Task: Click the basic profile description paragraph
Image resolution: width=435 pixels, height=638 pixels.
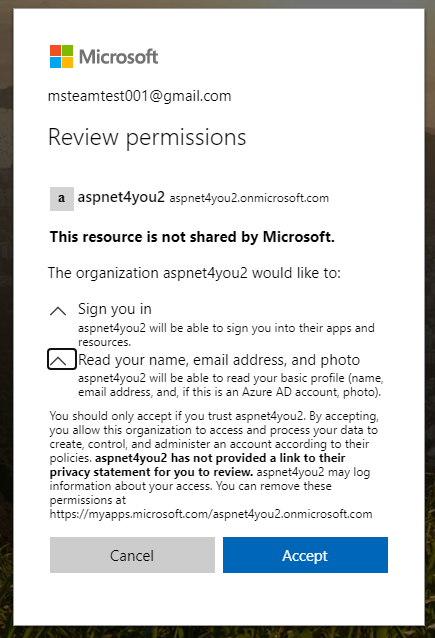Action: click(231, 385)
